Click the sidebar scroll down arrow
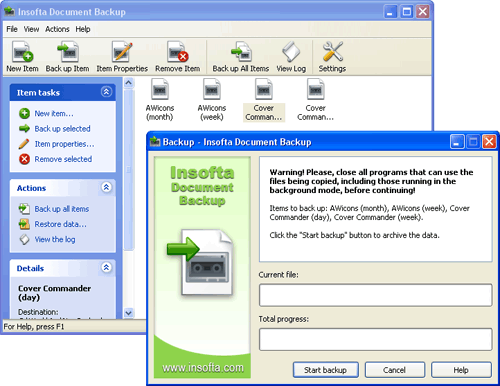Viewport: 500px width, 386px height. 129,313
